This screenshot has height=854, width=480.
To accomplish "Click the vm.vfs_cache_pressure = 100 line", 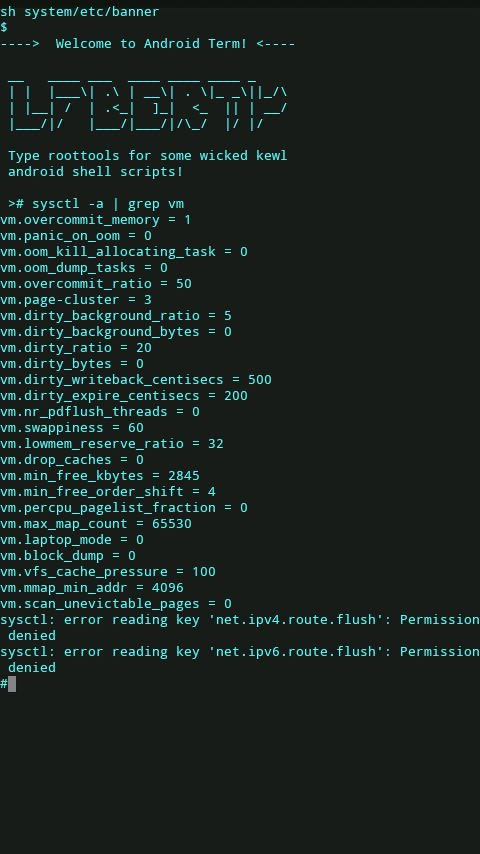I will click(x=108, y=571).
